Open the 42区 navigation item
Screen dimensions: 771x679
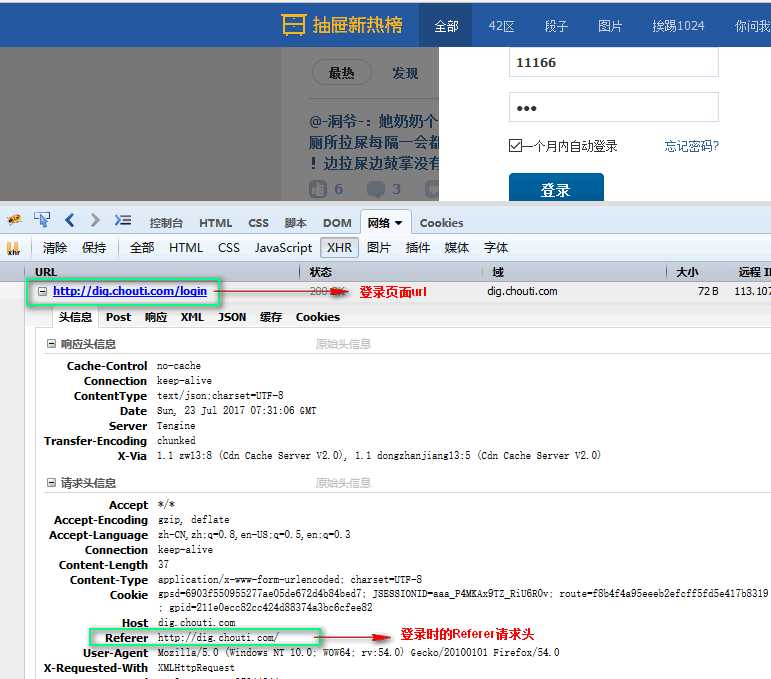pos(501,26)
